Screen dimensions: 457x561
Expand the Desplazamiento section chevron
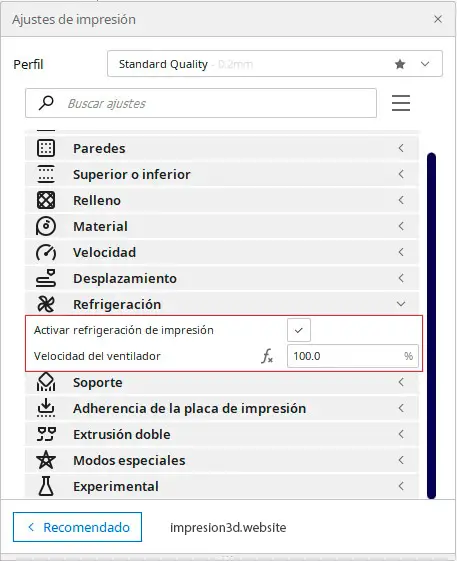401,278
